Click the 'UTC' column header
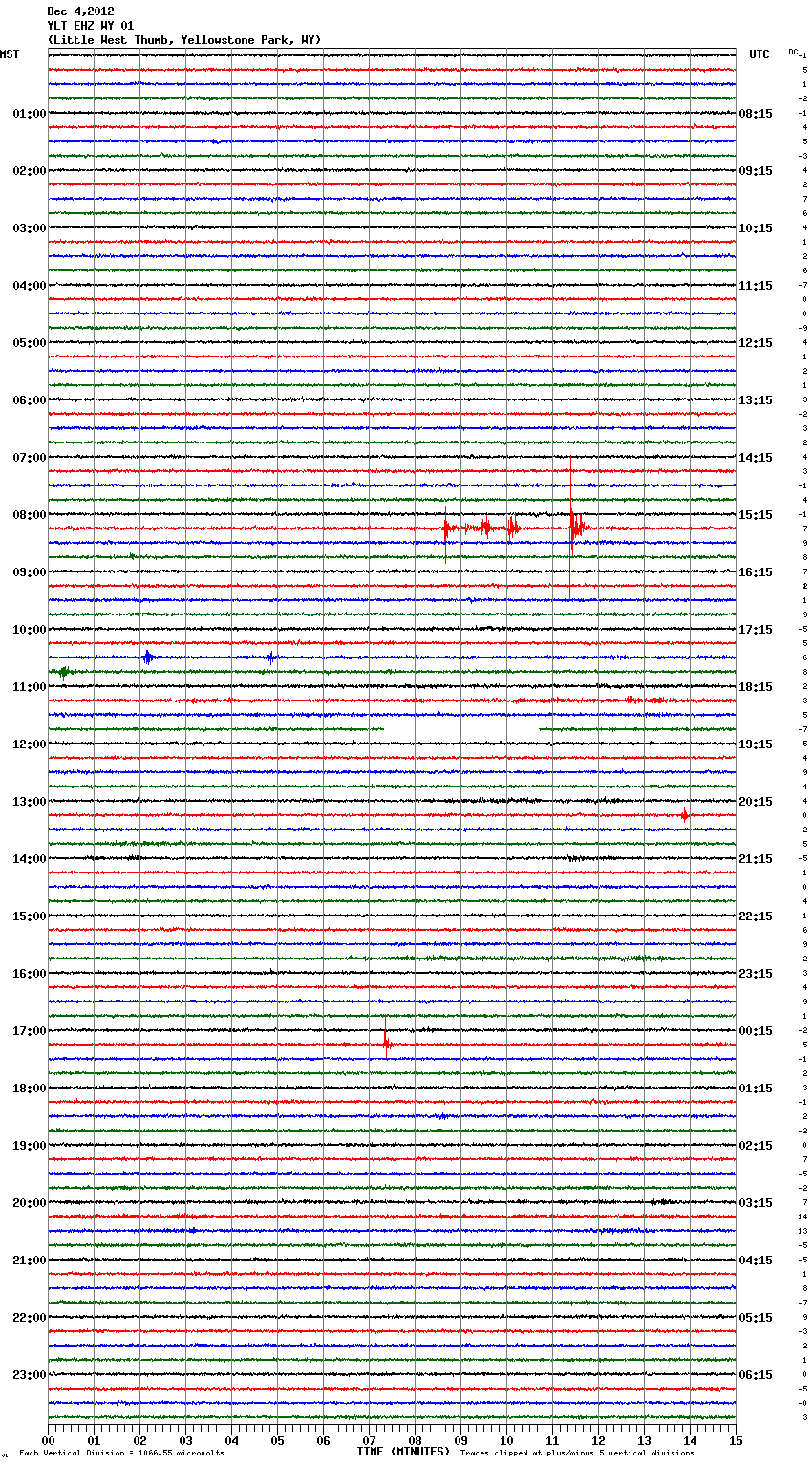812x1466 pixels. point(759,54)
